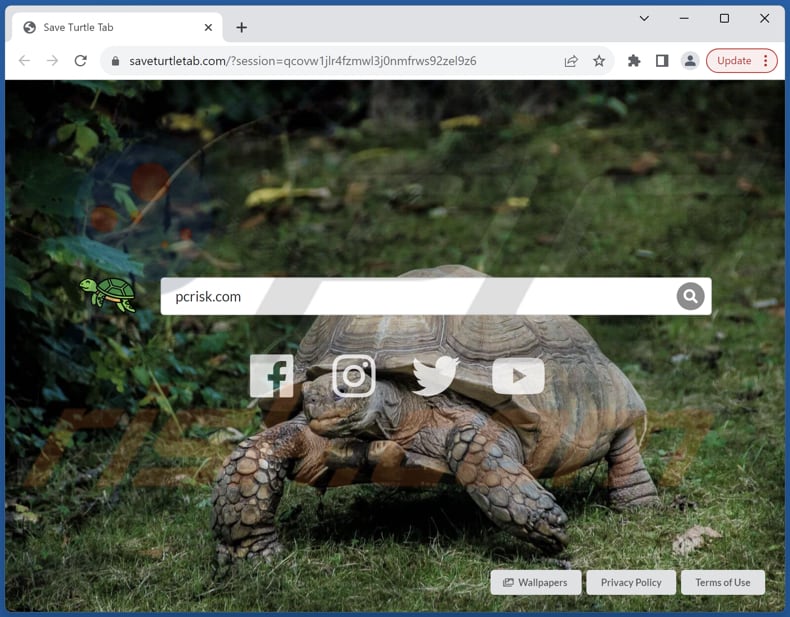Click the magnifier search button
Screen dimensions: 790x617
tap(690, 296)
